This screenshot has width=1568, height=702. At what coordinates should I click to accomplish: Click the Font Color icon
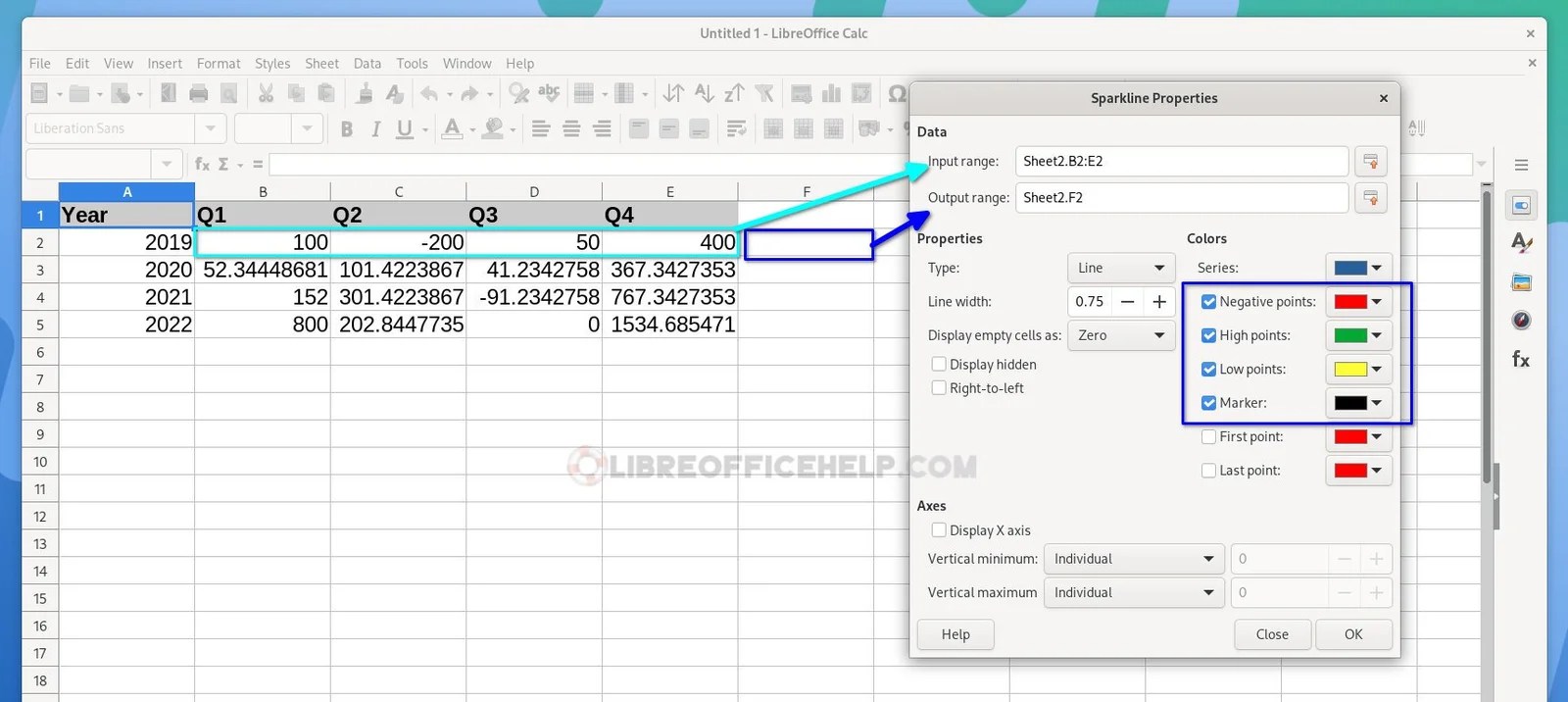pyautogui.click(x=452, y=128)
